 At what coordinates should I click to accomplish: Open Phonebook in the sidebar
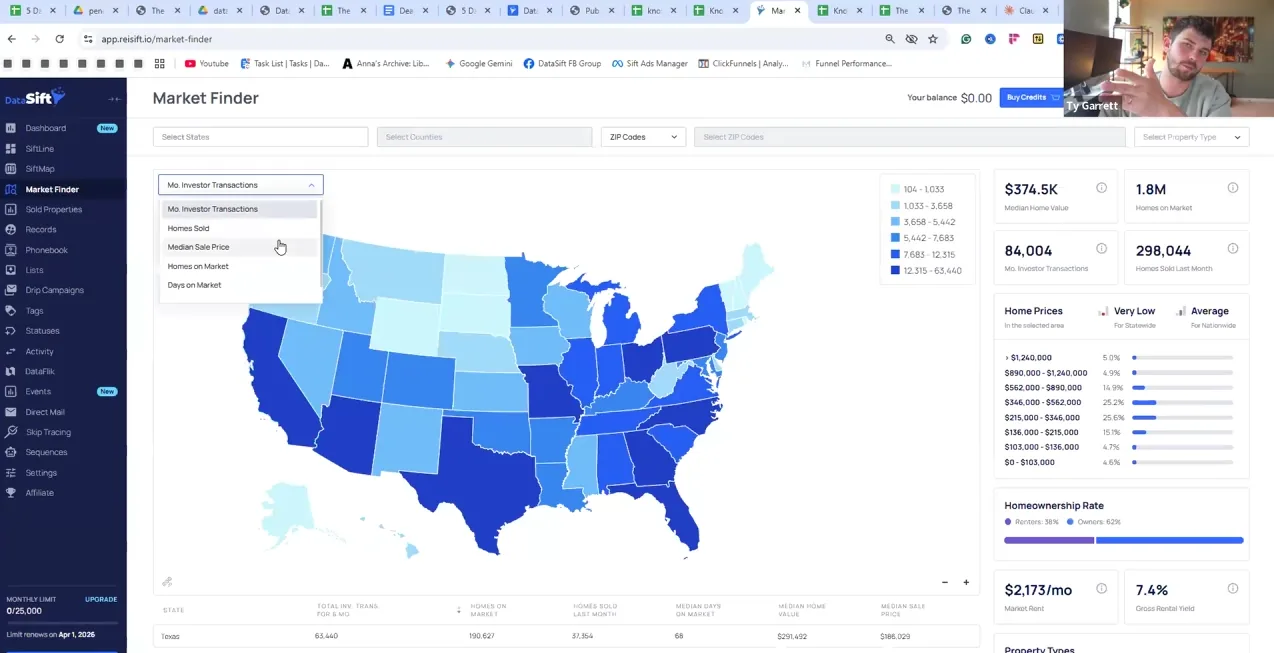pyautogui.click(x=47, y=250)
